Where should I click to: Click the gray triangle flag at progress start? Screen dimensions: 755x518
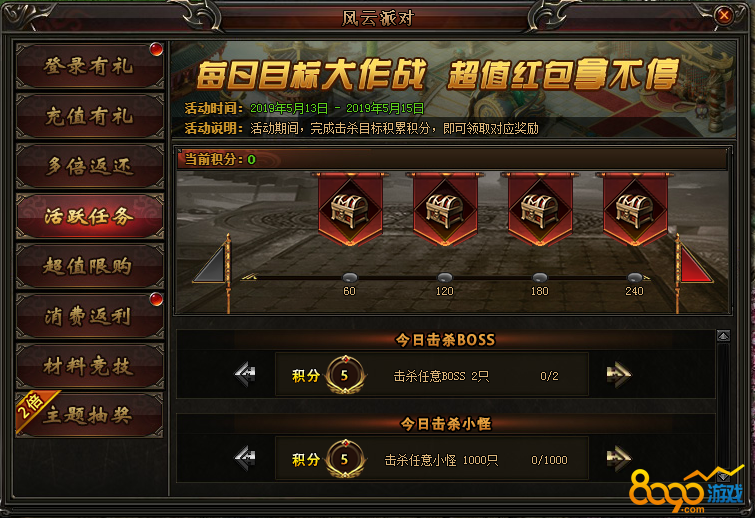pos(209,264)
